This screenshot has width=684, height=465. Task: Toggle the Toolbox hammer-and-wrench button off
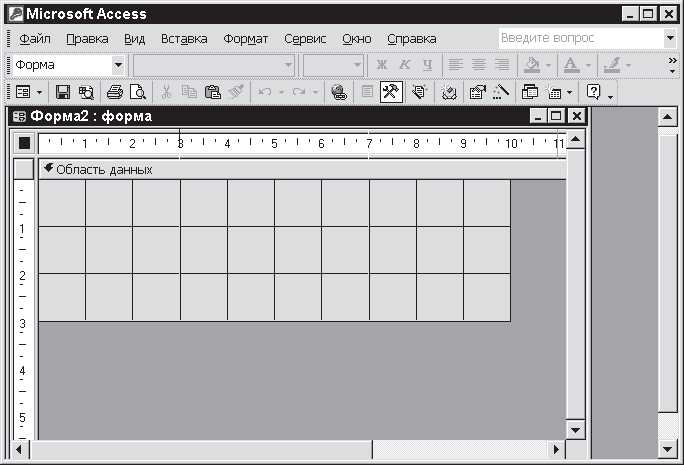click(x=391, y=92)
